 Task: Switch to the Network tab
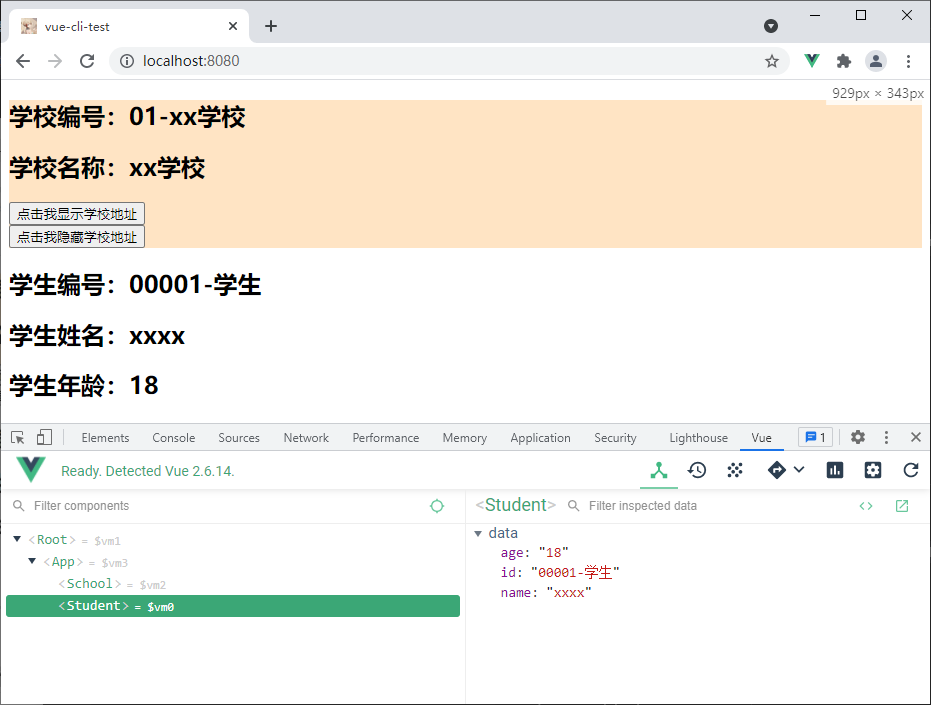306,438
